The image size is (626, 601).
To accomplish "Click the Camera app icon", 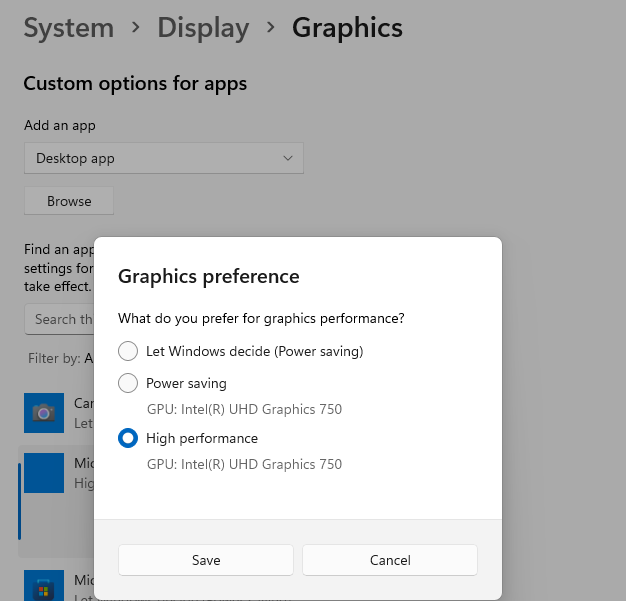I will [44, 413].
